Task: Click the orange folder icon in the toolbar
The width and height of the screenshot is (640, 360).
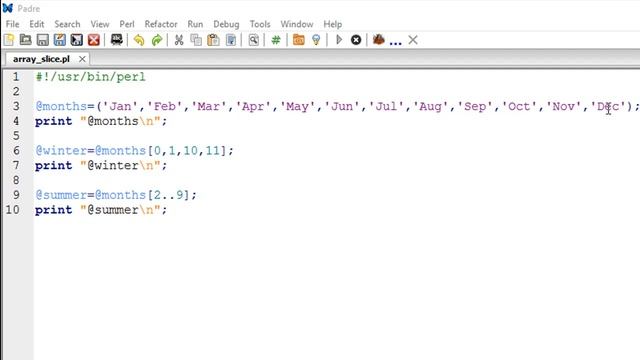Action: pos(299,40)
